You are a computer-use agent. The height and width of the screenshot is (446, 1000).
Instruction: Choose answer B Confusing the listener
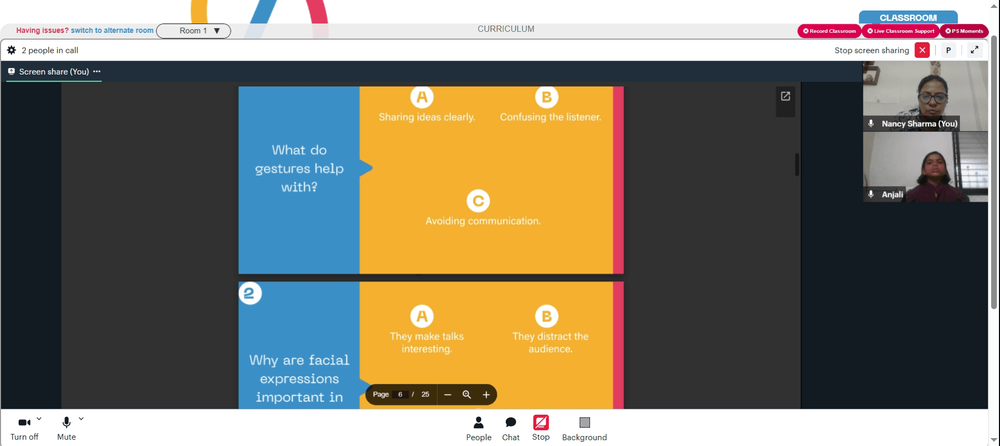coord(550,107)
